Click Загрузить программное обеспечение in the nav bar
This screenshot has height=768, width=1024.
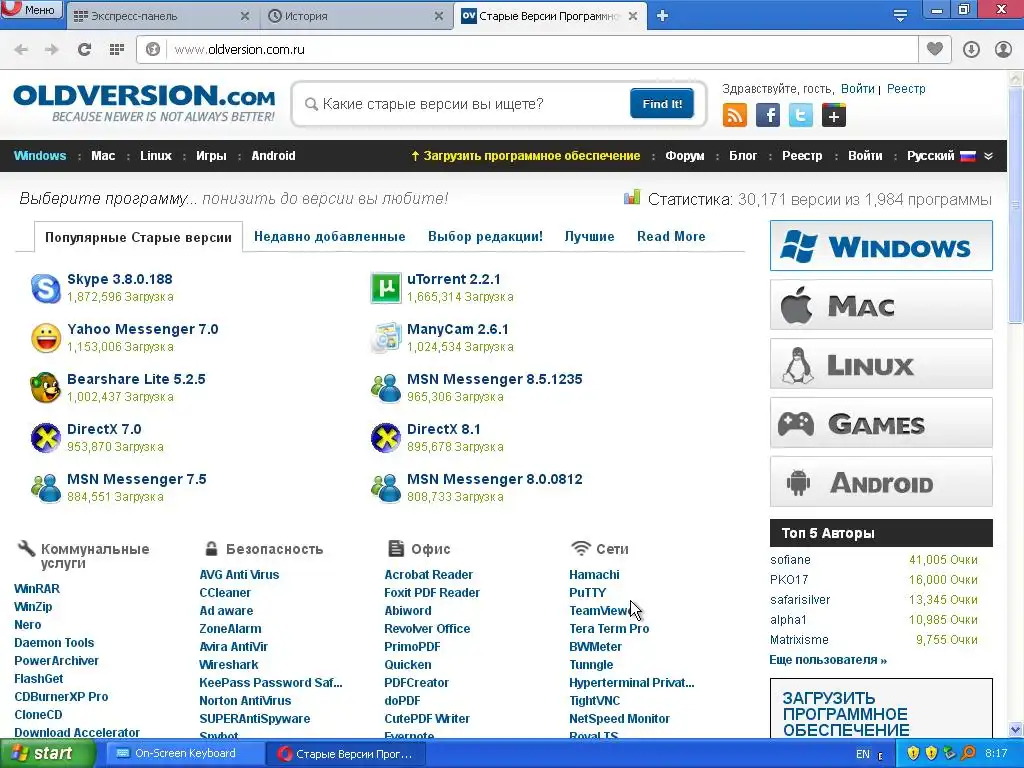(526, 155)
